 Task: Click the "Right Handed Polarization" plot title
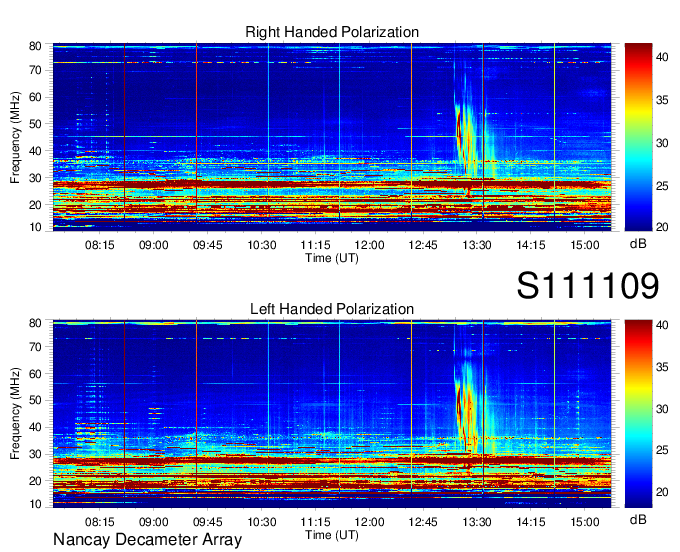point(332,32)
